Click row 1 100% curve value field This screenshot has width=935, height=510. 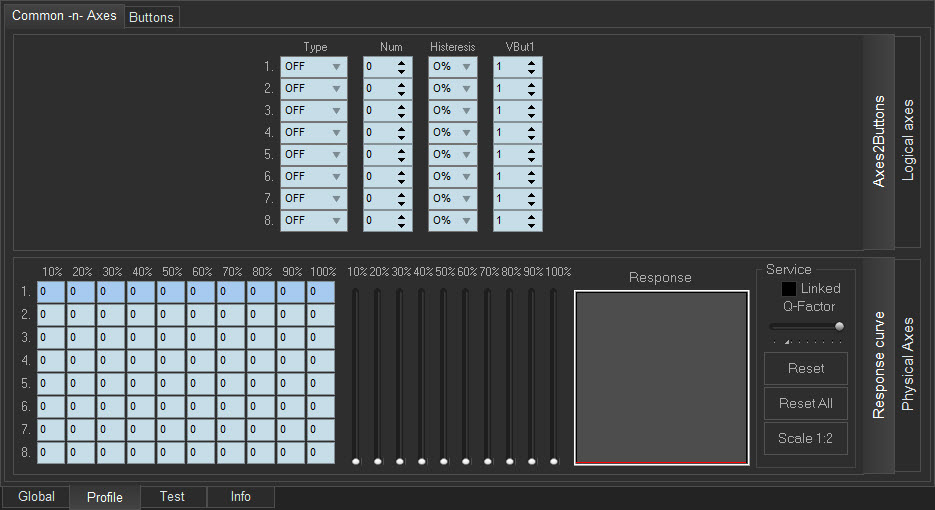321,292
